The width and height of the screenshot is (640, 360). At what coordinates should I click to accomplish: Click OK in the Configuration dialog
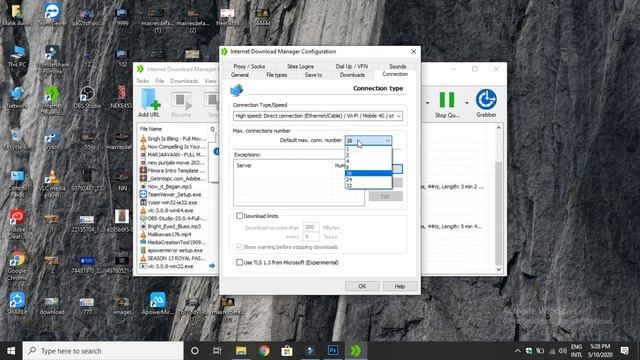[x=362, y=286]
